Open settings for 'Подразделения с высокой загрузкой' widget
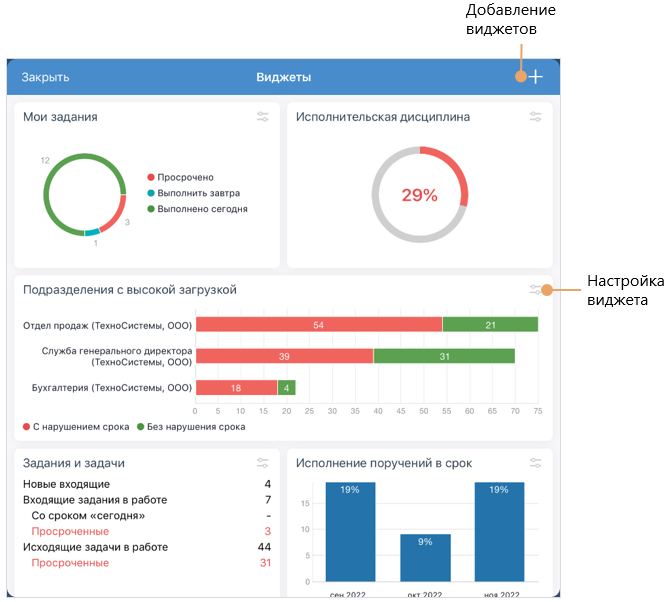The height and width of the screenshot is (602, 668). point(535,290)
